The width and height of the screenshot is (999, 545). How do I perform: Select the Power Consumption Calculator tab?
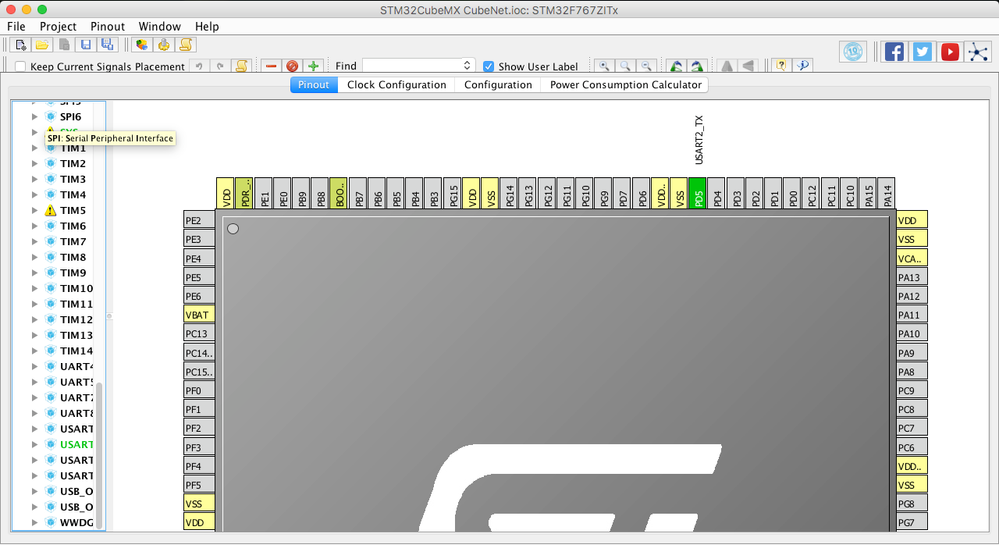625,85
